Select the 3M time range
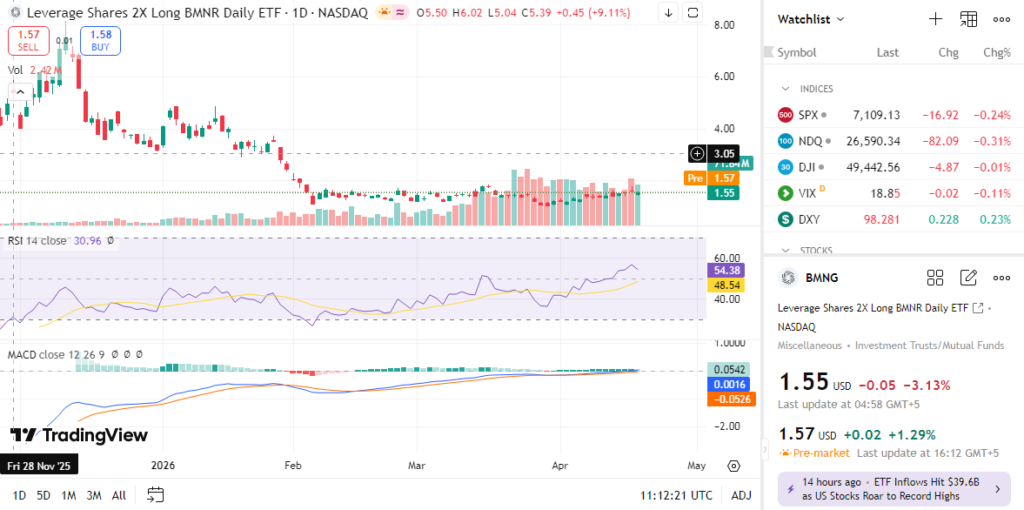 click(93, 495)
